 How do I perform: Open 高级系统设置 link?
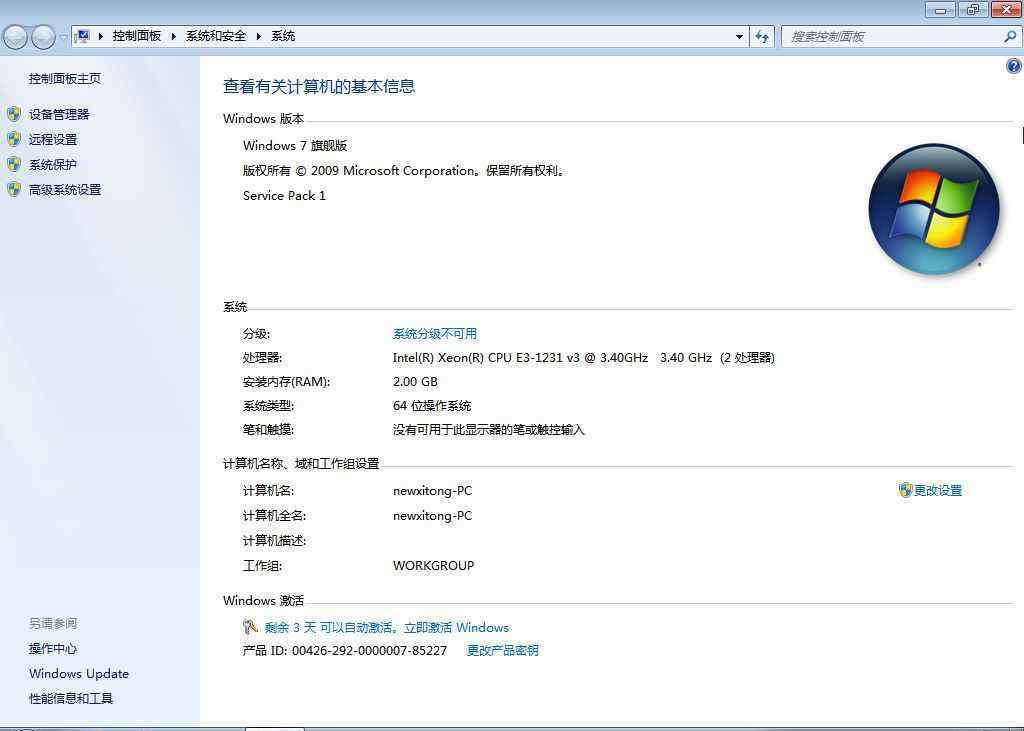(x=65, y=189)
